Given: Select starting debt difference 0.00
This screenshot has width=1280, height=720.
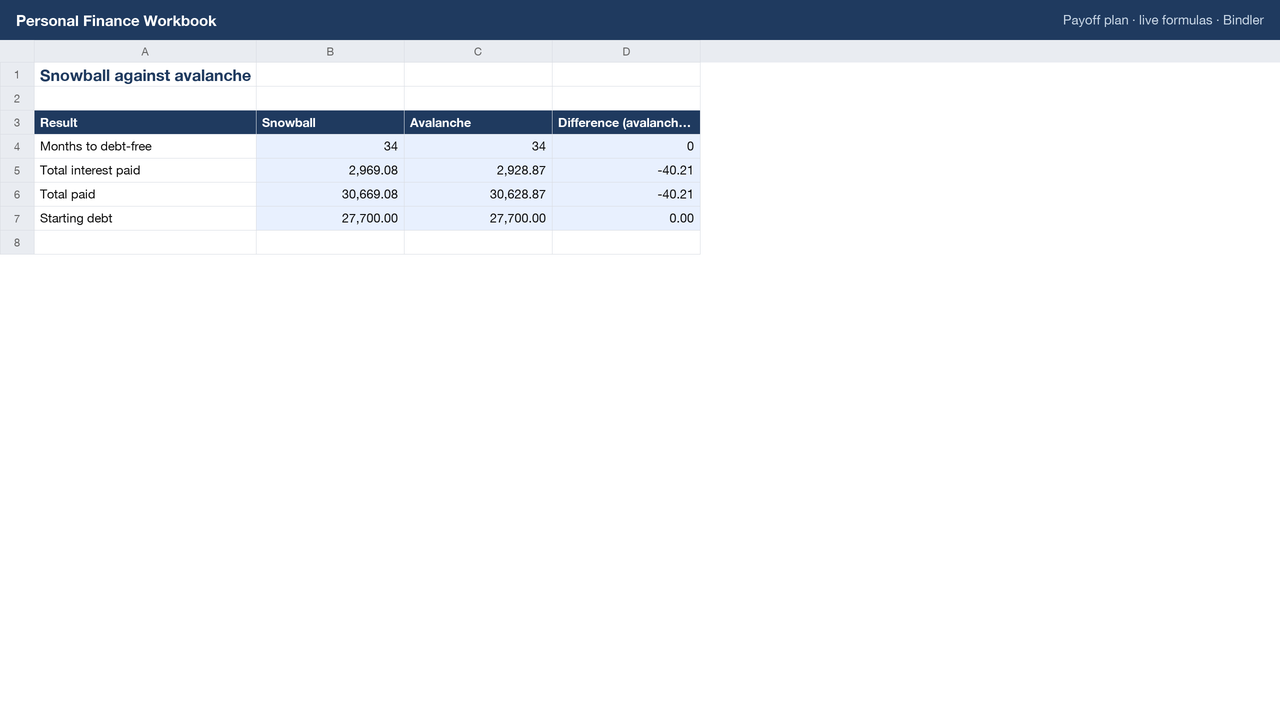Looking at the screenshot, I should tap(626, 219).
